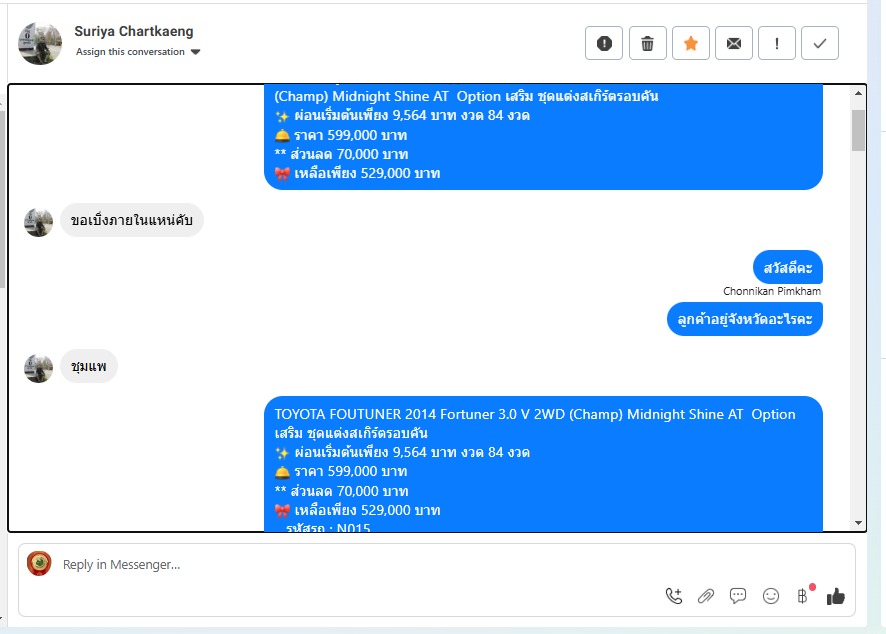Start a call with the phone plus icon

(674, 596)
